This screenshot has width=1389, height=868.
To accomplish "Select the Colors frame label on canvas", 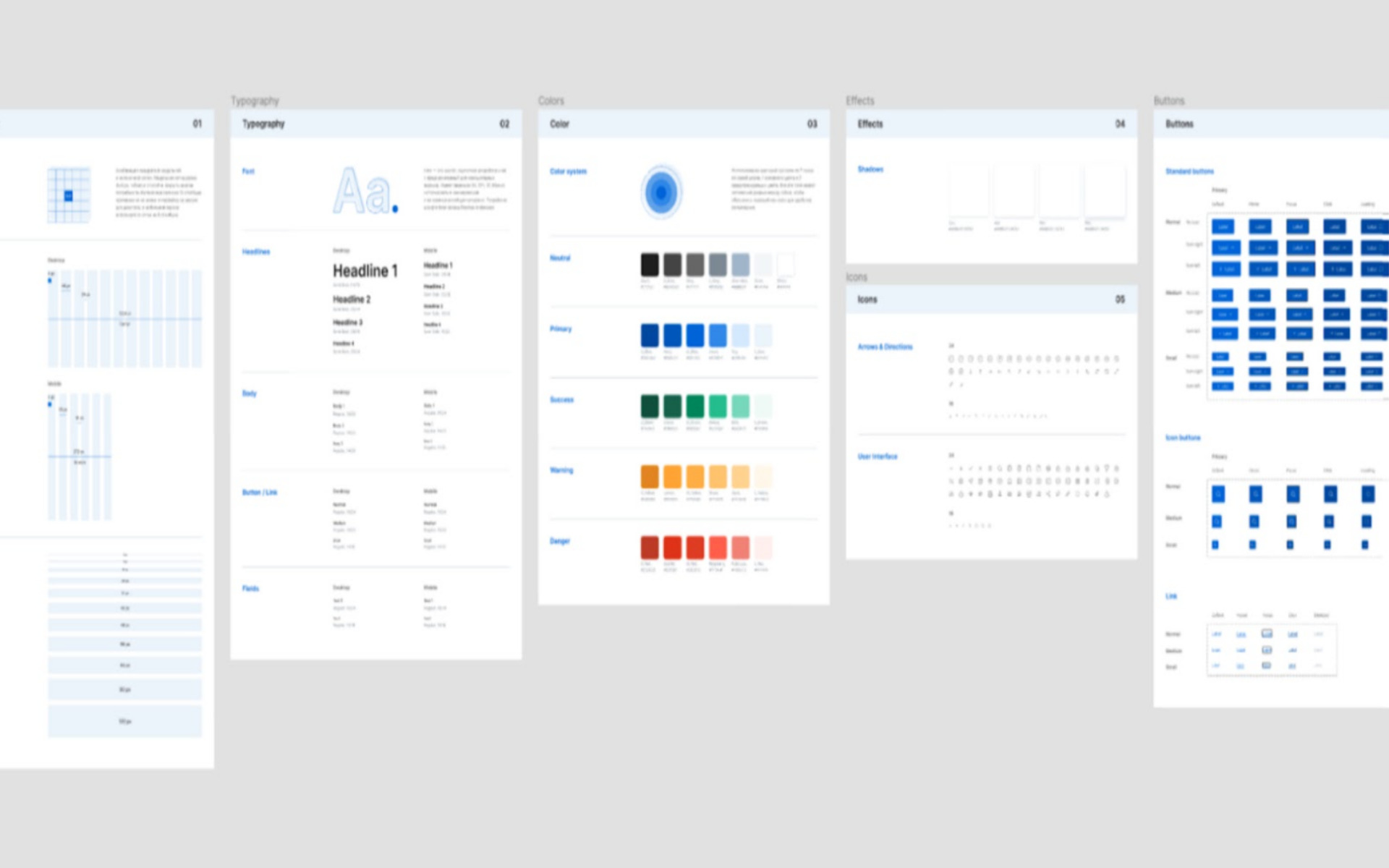I will tap(551, 101).
